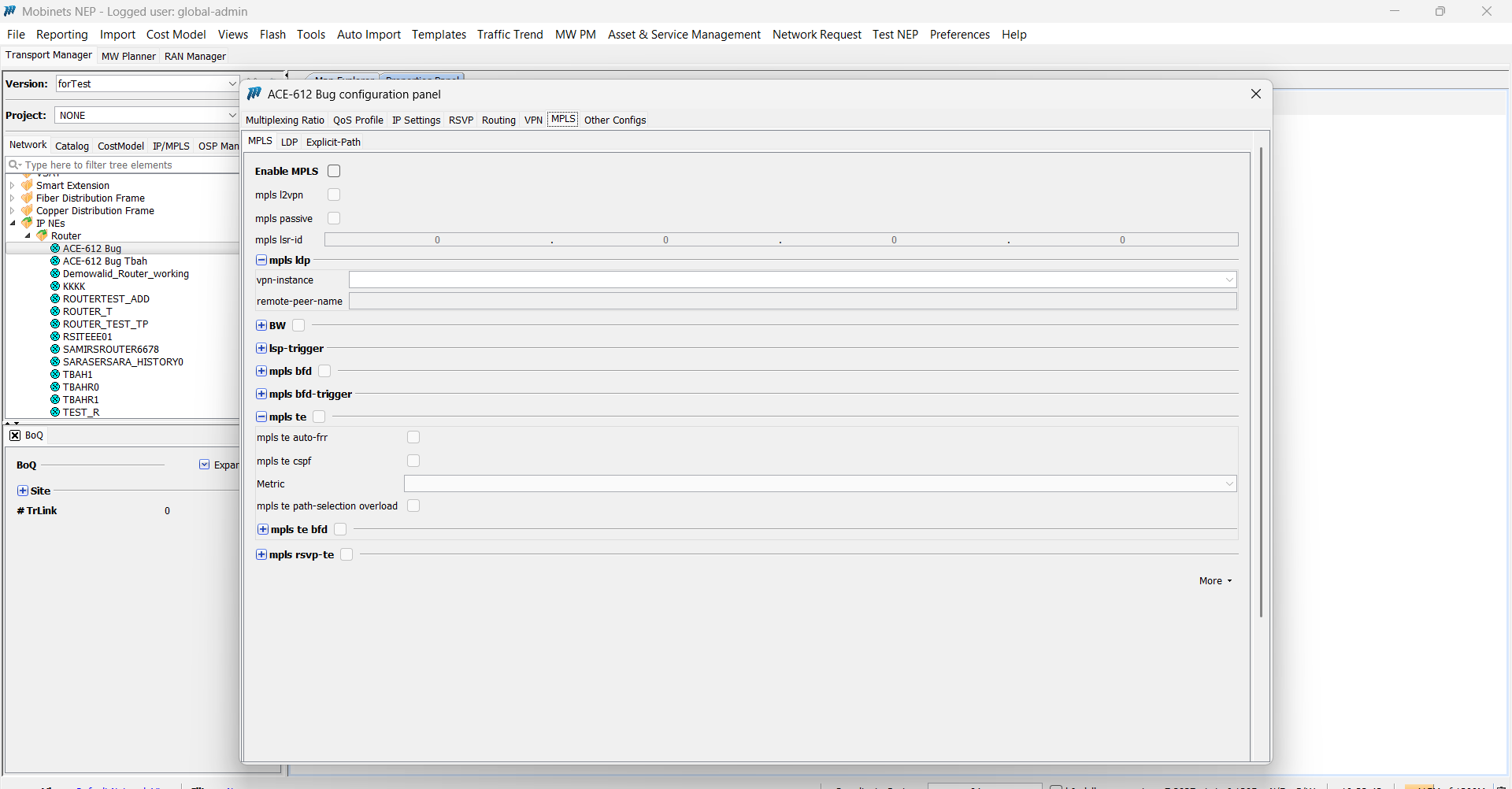Click the Fiber Distribution Frame folder icon
This screenshot has height=789, width=1512.
point(28,198)
